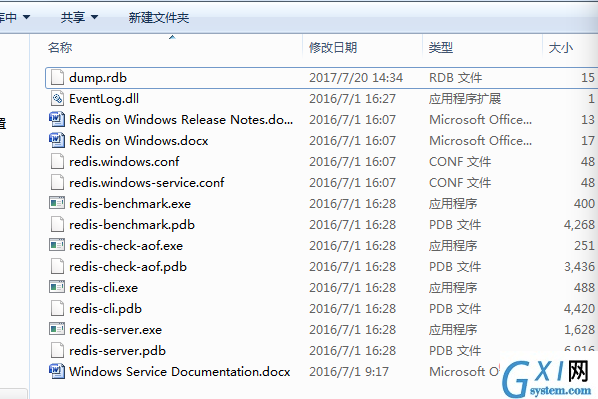This screenshot has width=598, height=399.
Task: Click the size value 4,420
Action: (x=579, y=309)
